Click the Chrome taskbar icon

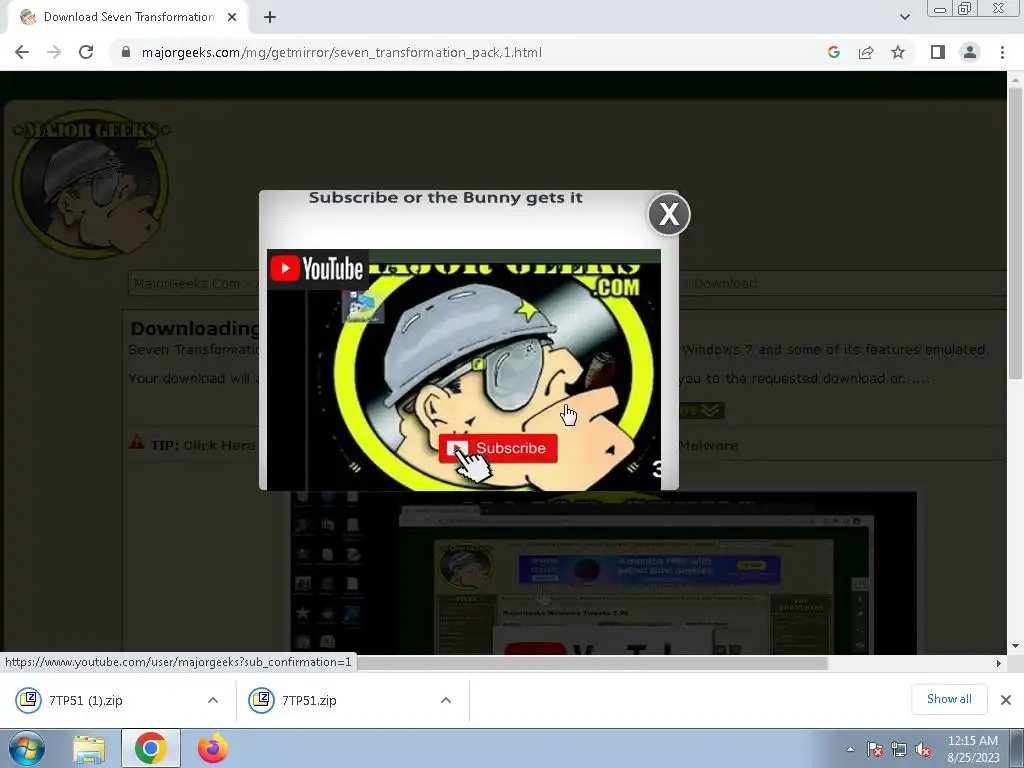pos(150,748)
